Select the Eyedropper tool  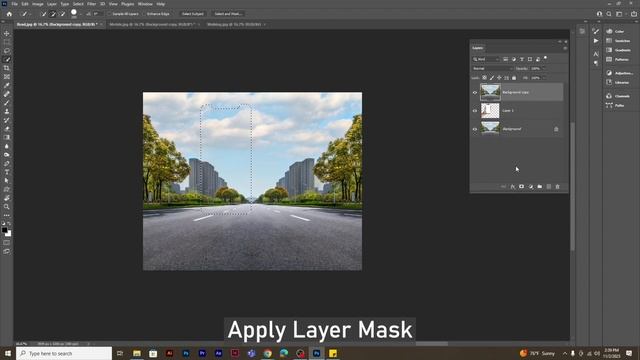(7, 85)
